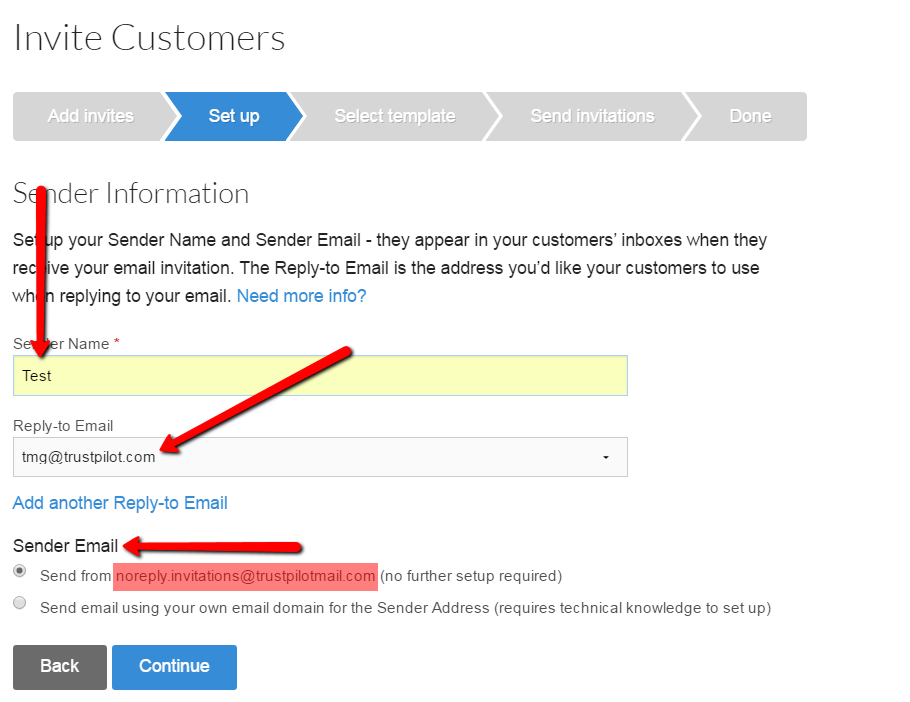
Task: Open the Send invitations step
Action: 592,116
